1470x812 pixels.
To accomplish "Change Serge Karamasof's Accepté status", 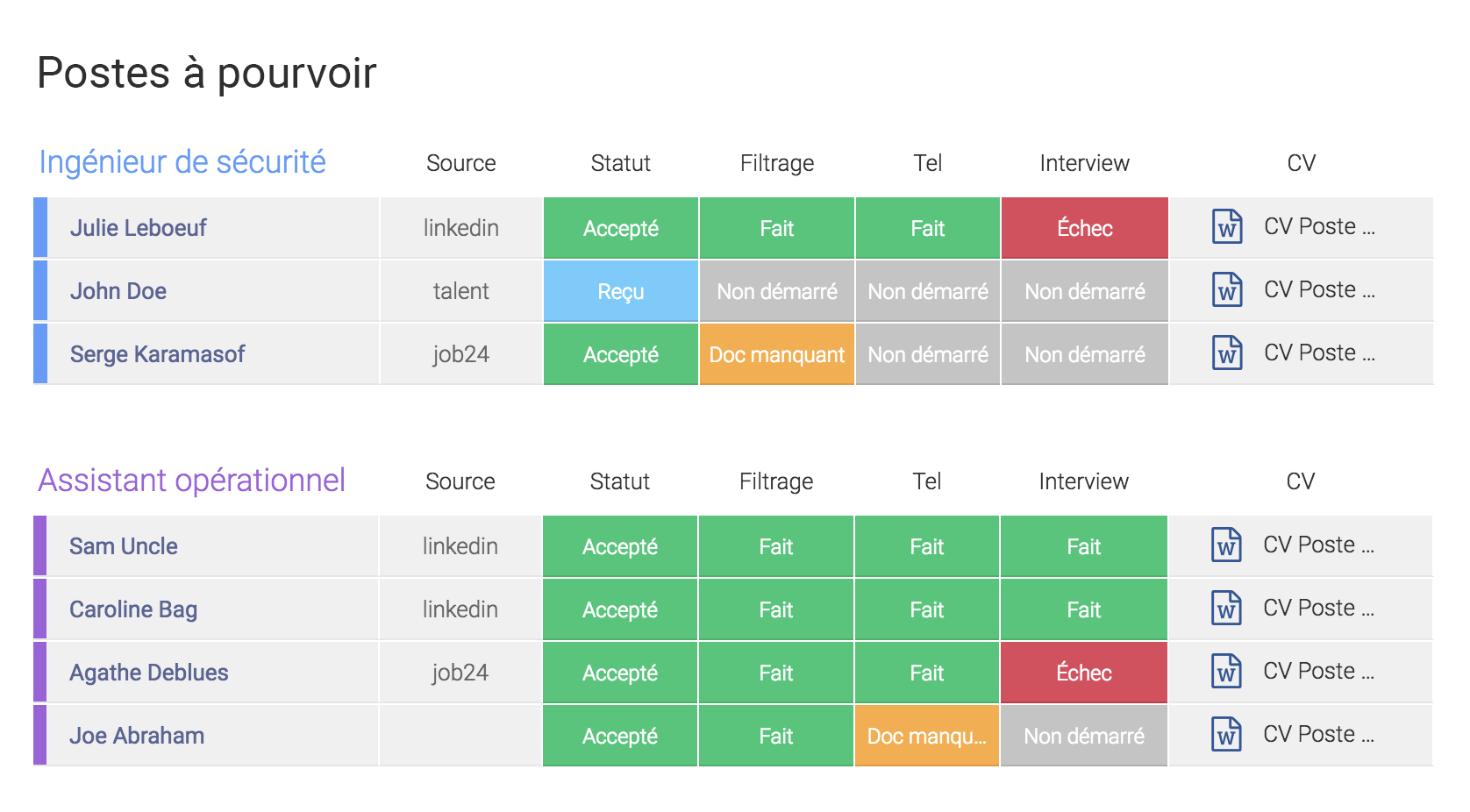I will tap(621, 354).
